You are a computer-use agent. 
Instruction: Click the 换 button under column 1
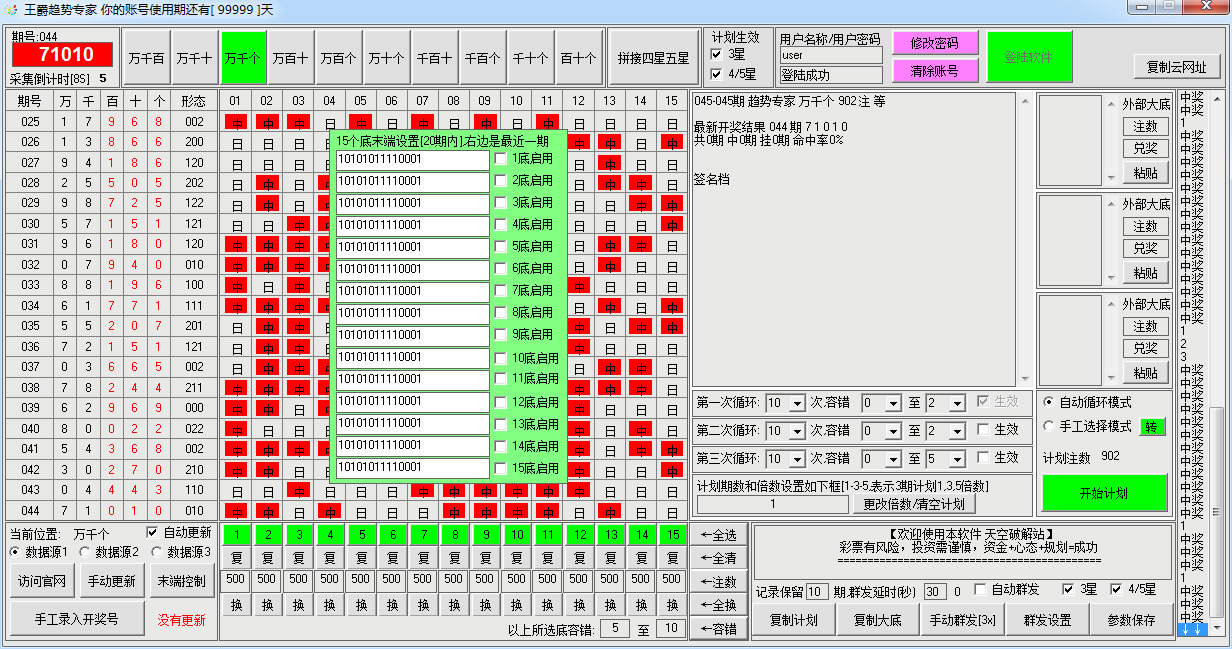236,605
